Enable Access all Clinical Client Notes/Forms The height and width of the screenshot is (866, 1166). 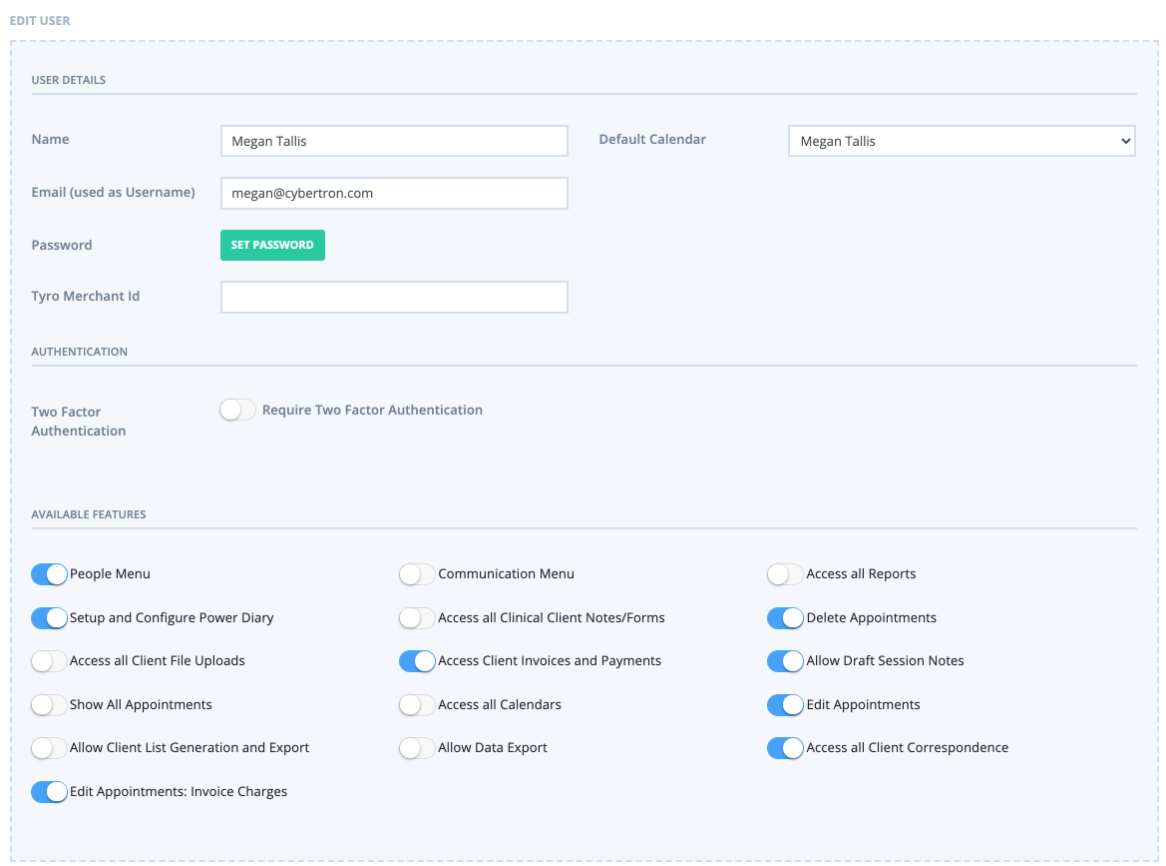pyautogui.click(x=417, y=618)
